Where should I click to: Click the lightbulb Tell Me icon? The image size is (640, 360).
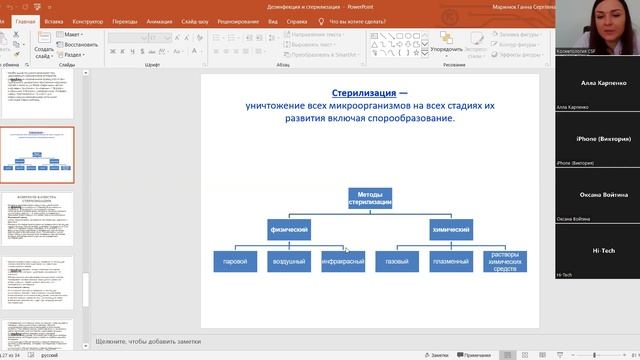click(x=321, y=21)
